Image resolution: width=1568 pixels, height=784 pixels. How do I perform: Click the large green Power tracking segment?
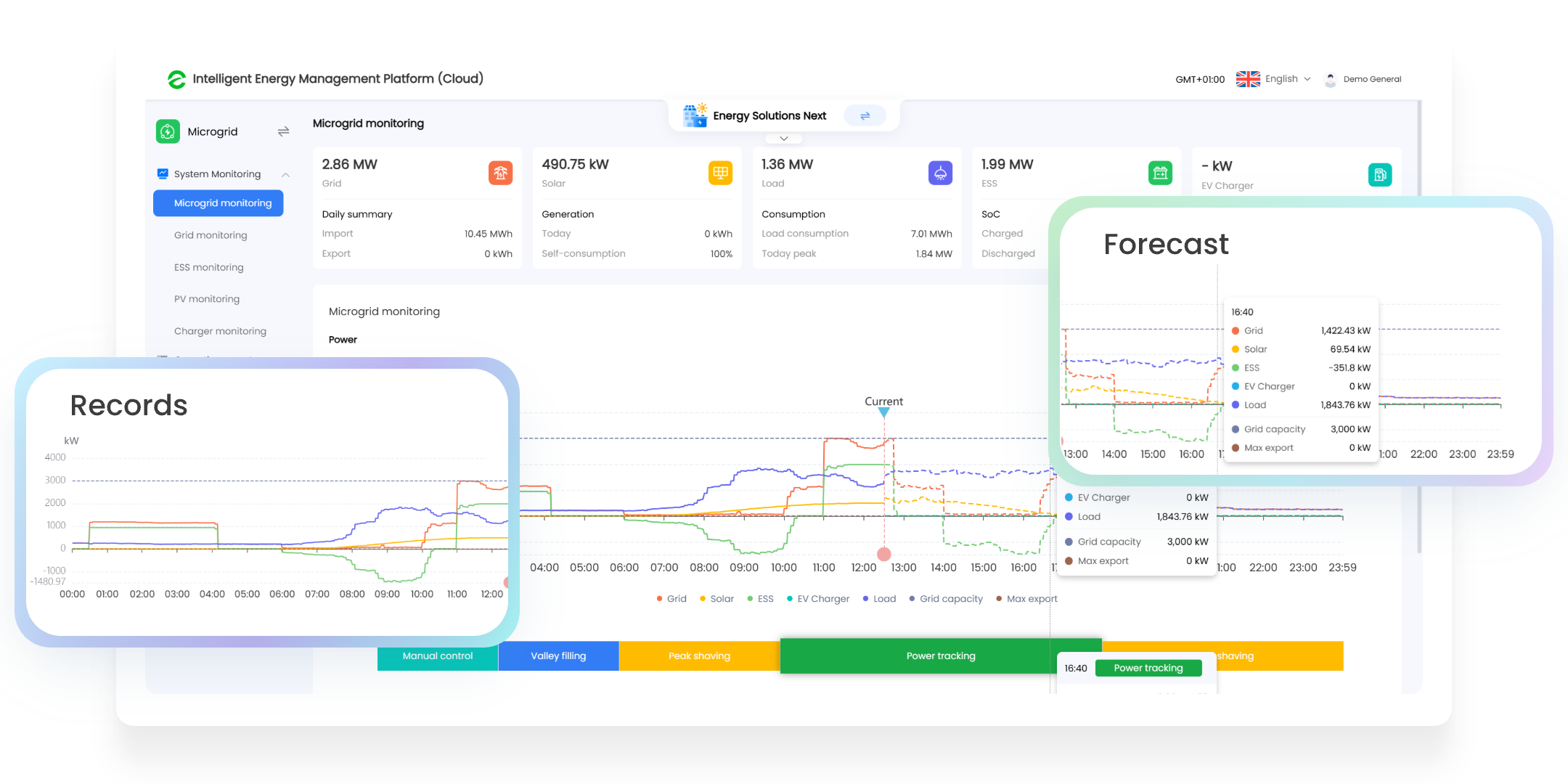(x=941, y=656)
